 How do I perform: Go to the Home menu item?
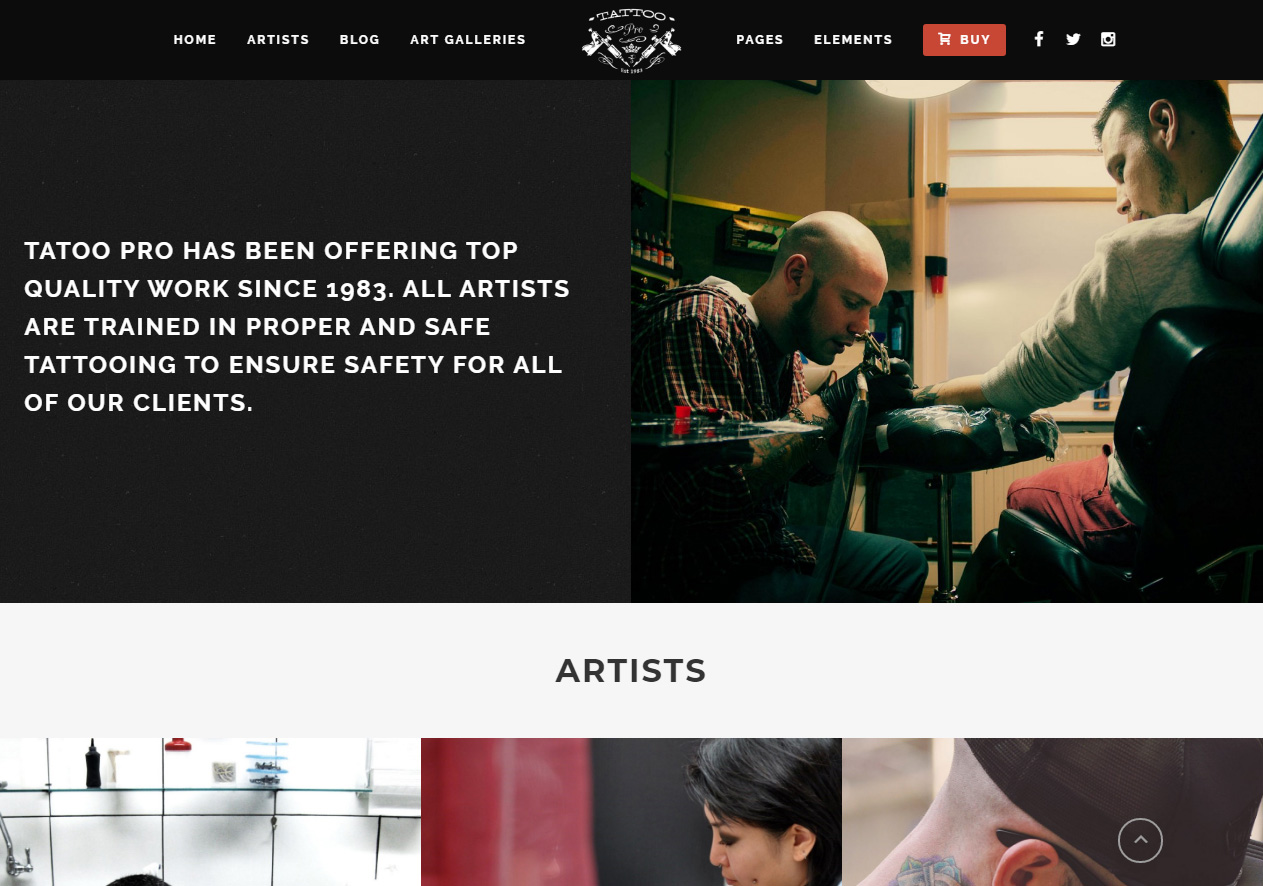195,40
